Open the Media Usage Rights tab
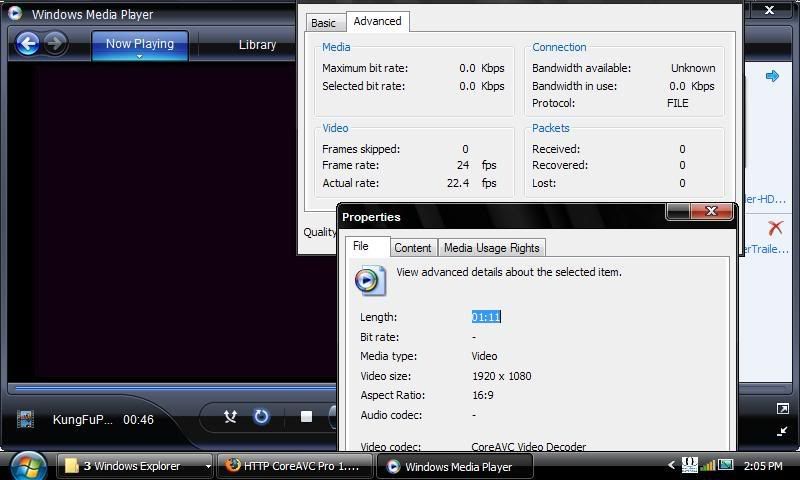The height and width of the screenshot is (480, 800). click(x=491, y=248)
